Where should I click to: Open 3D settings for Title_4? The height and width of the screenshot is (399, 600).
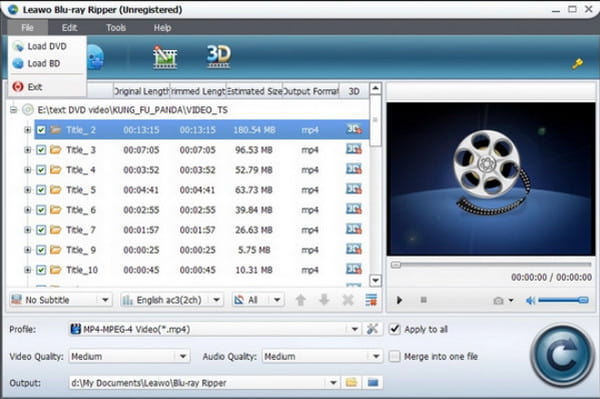coord(354,169)
